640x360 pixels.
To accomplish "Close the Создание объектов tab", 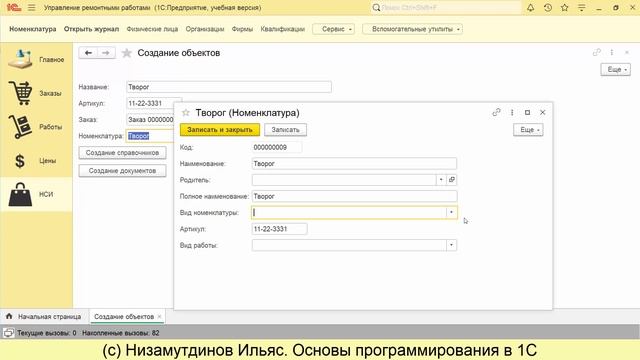I will tap(160, 316).
